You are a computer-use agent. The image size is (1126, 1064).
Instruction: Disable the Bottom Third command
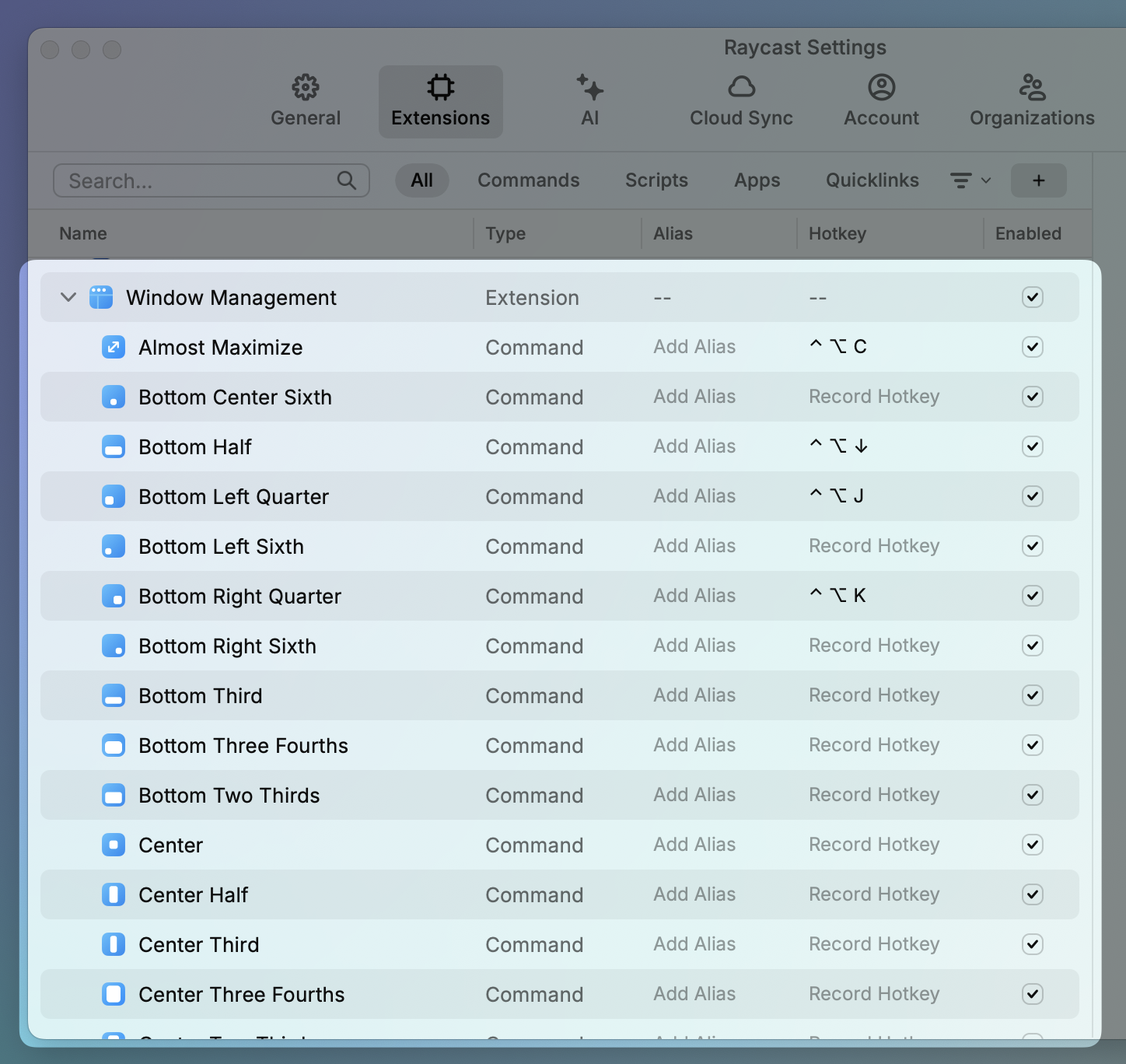click(x=1033, y=695)
